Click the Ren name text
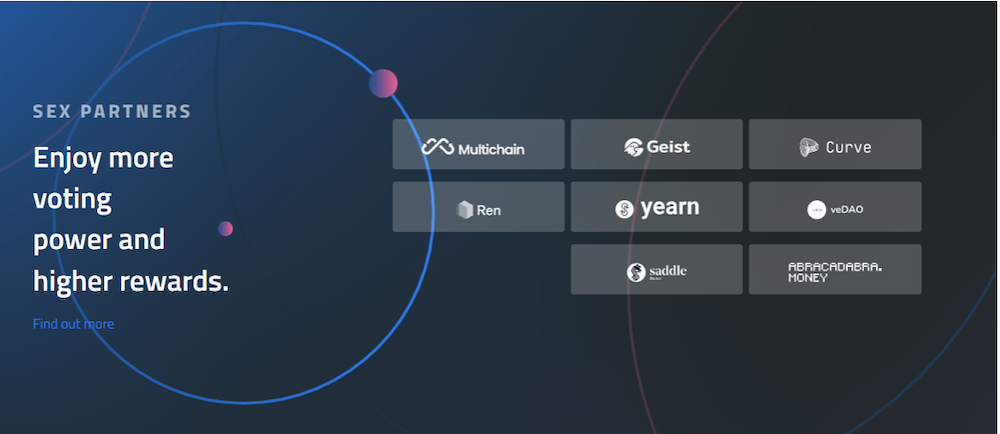Viewport: 1000px width, 434px height. [x=489, y=210]
